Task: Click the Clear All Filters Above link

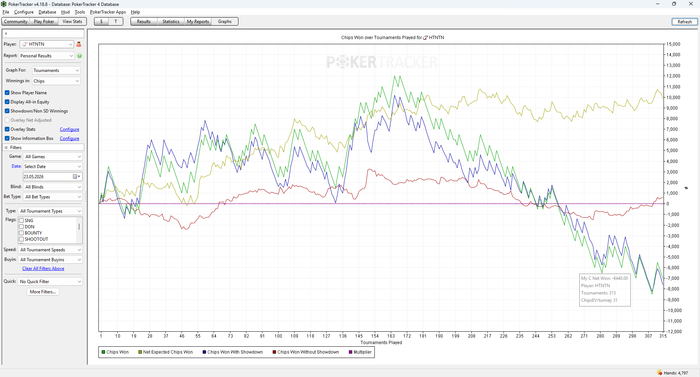Action: tap(43, 268)
